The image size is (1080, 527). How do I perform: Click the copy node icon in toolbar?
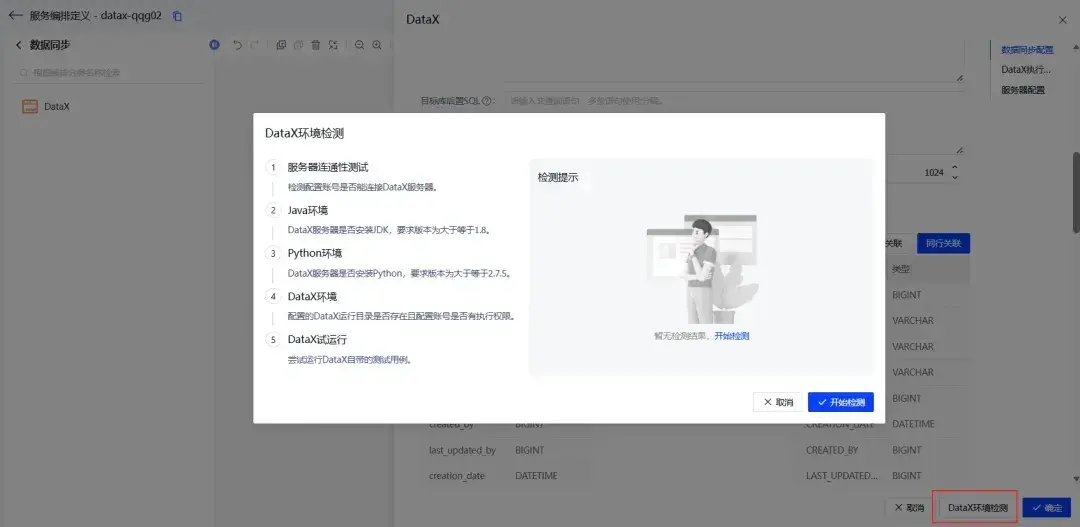(281, 45)
